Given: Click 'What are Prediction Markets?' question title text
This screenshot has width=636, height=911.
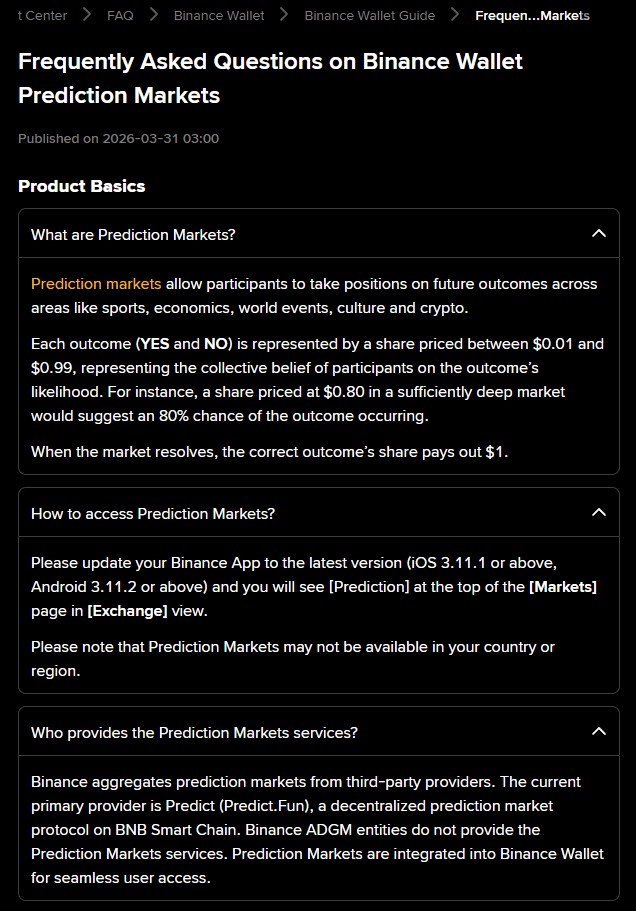Looking at the screenshot, I should pos(133,235).
